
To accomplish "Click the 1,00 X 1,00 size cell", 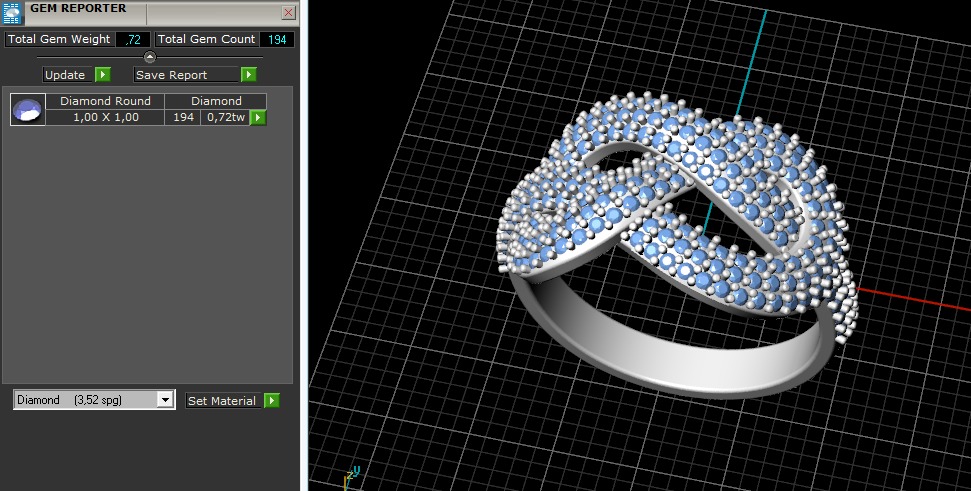I will [105, 118].
